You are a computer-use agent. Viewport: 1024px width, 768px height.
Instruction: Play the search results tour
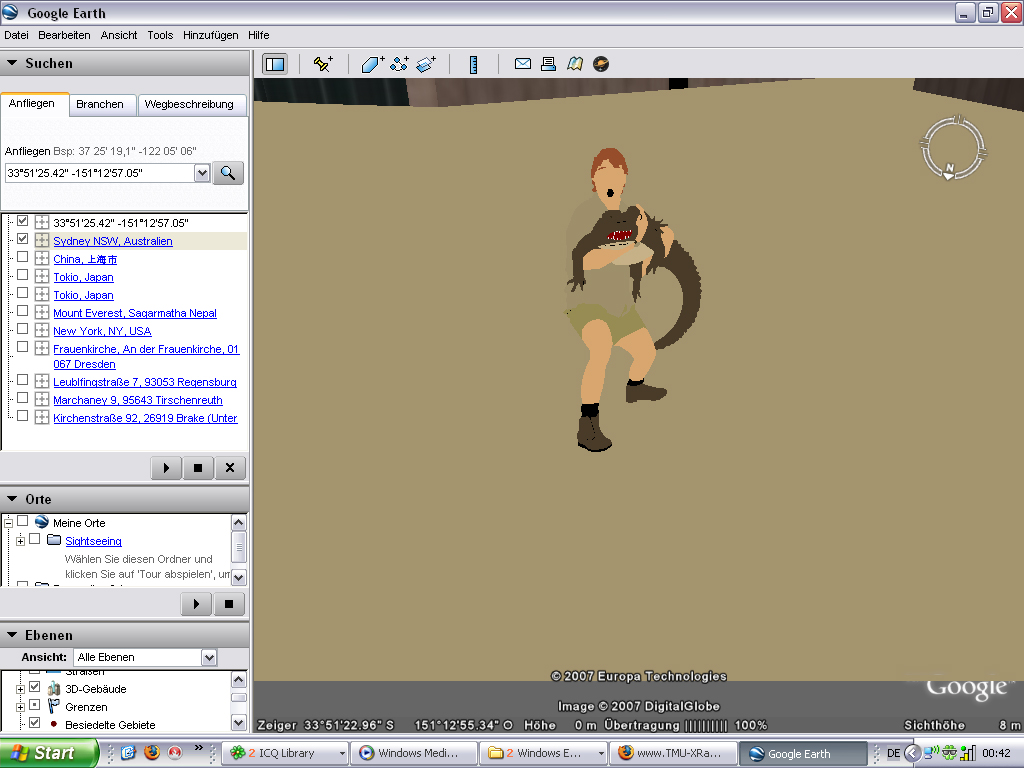pyautogui.click(x=166, y=468)
